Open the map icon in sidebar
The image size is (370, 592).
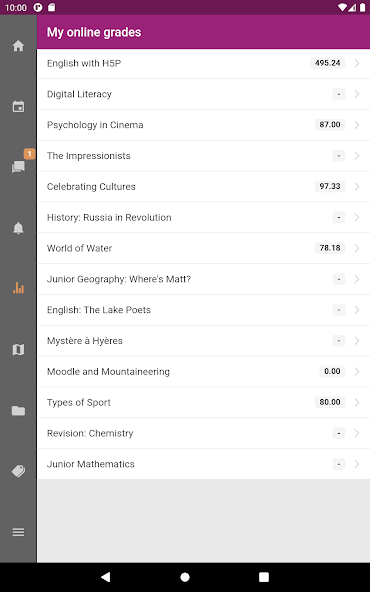pos(18,350)
